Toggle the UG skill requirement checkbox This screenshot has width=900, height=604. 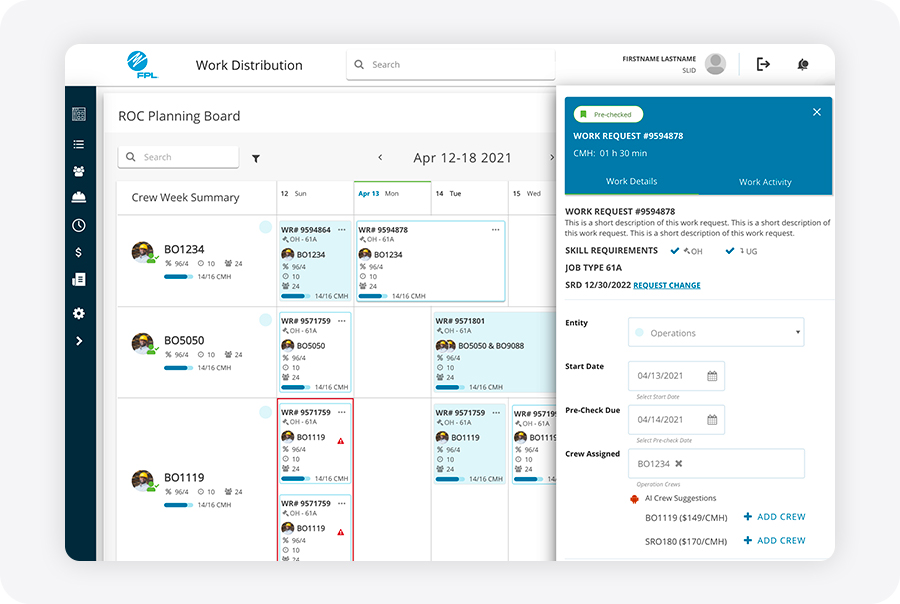(x=730, y=251)
